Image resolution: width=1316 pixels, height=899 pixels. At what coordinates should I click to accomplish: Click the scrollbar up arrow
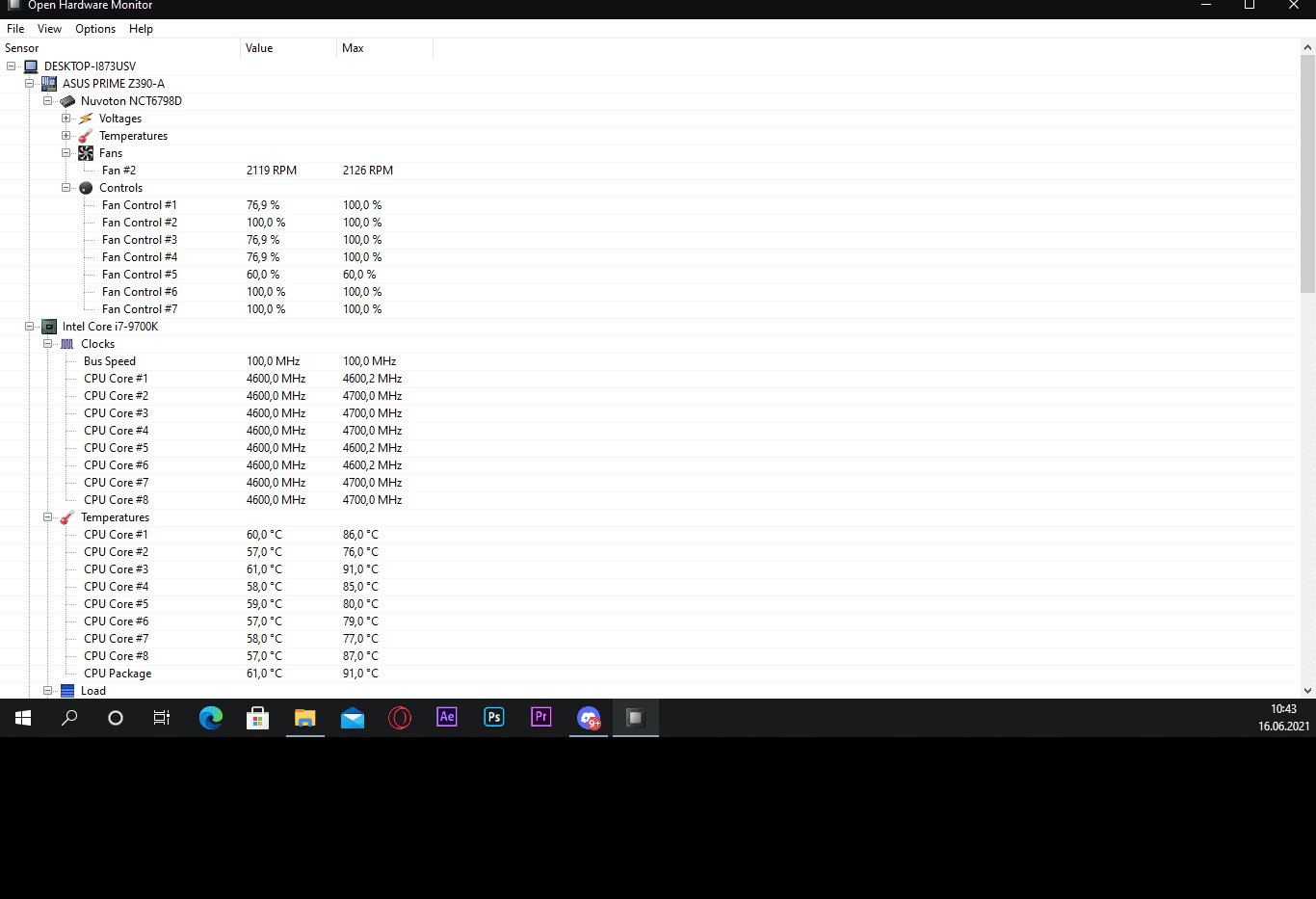tap(1307, 46)
